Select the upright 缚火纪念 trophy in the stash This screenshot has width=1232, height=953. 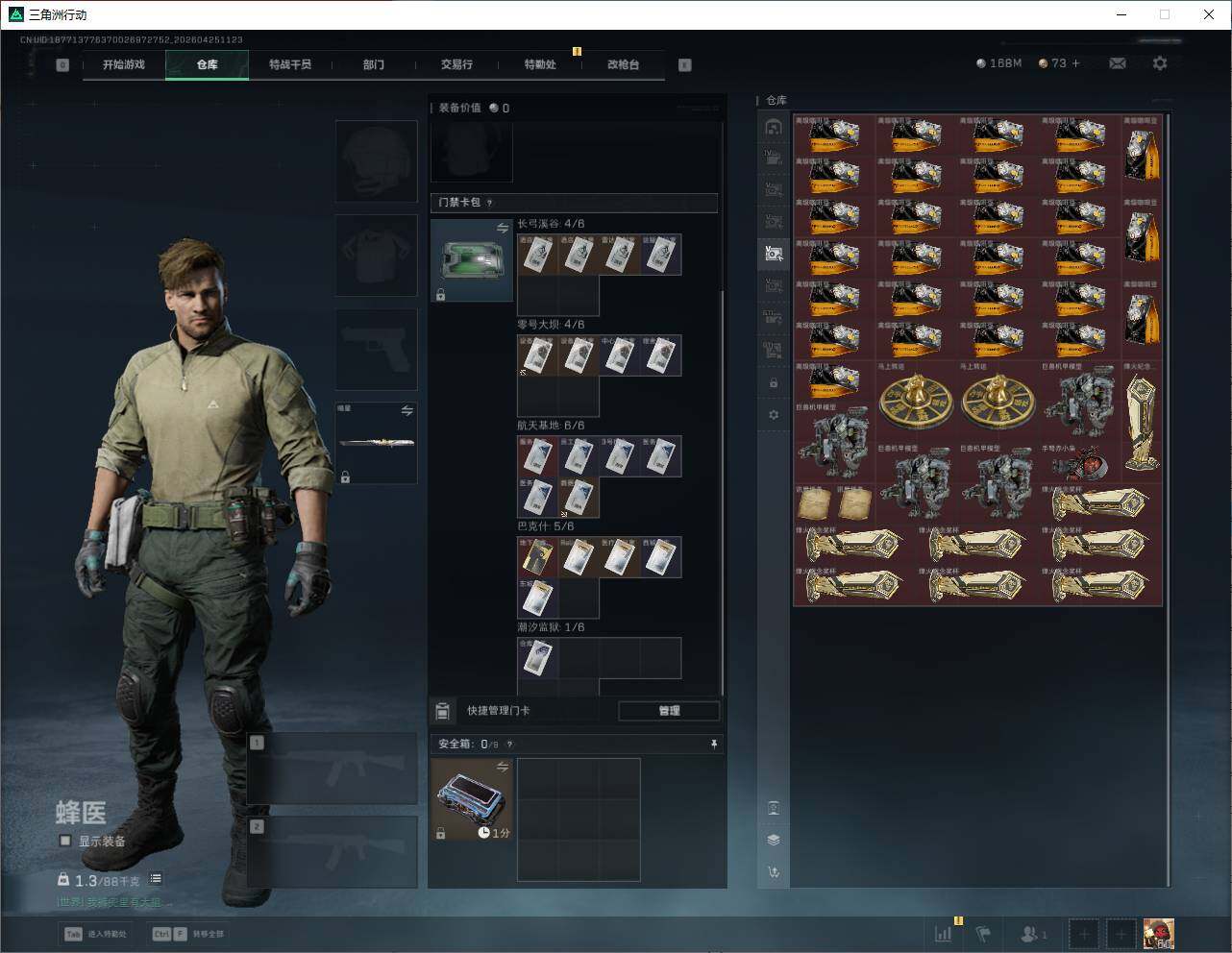[1142, 422]
